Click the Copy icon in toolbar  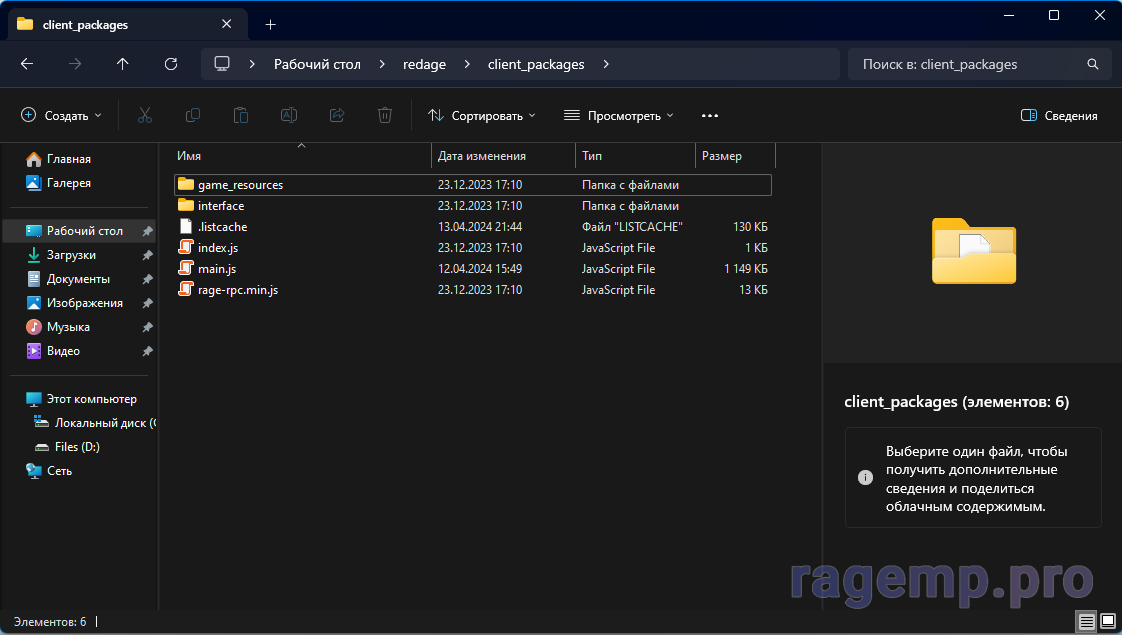tap(193, 116)
